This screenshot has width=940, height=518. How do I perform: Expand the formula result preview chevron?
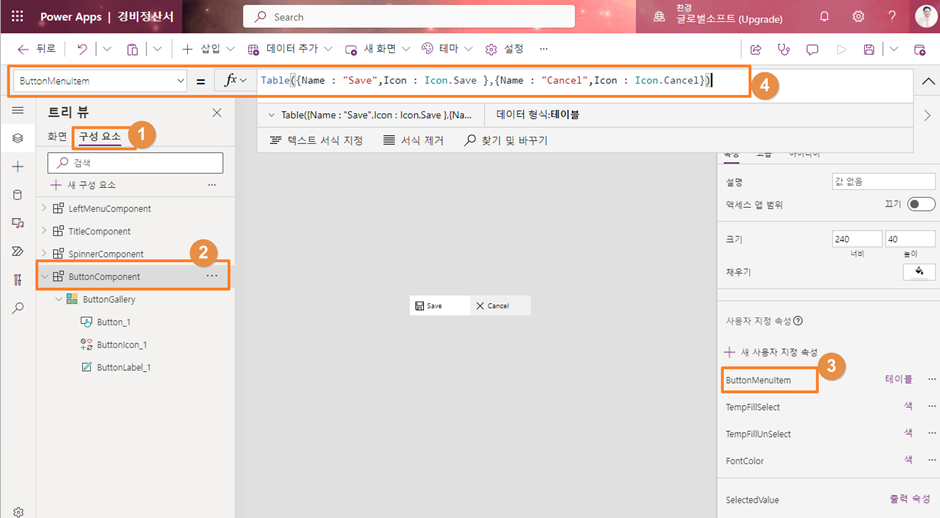(x=271, y=115)
